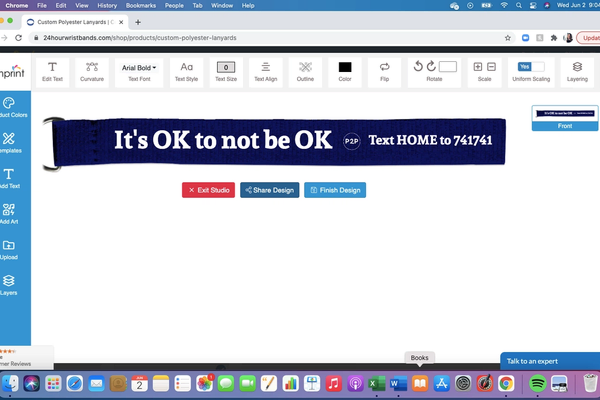The image size is (600, 400).
Task: Click the Finish Design button
Action: coord(335,190)
